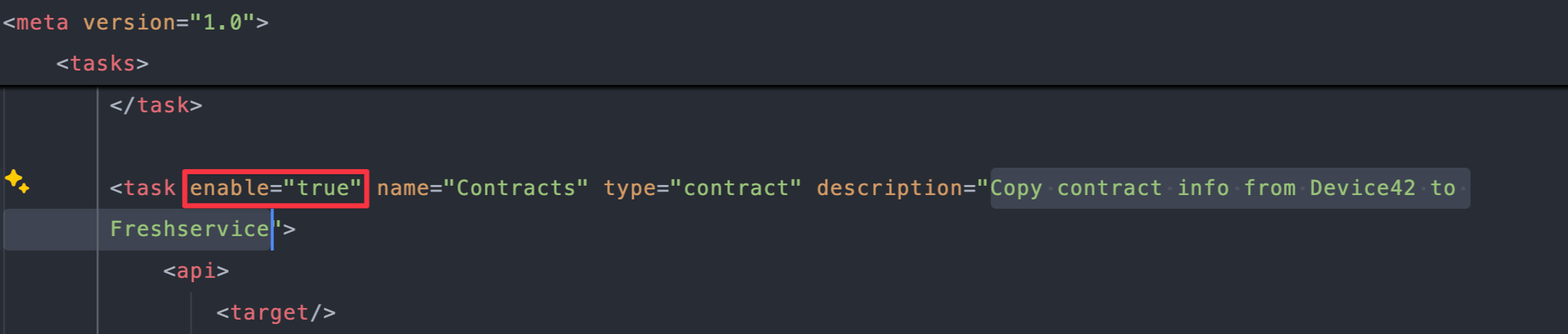This screenshot has height=334, width=1568.
Task: Jump to the sticky tasks tag line
Action: point(102,63)
